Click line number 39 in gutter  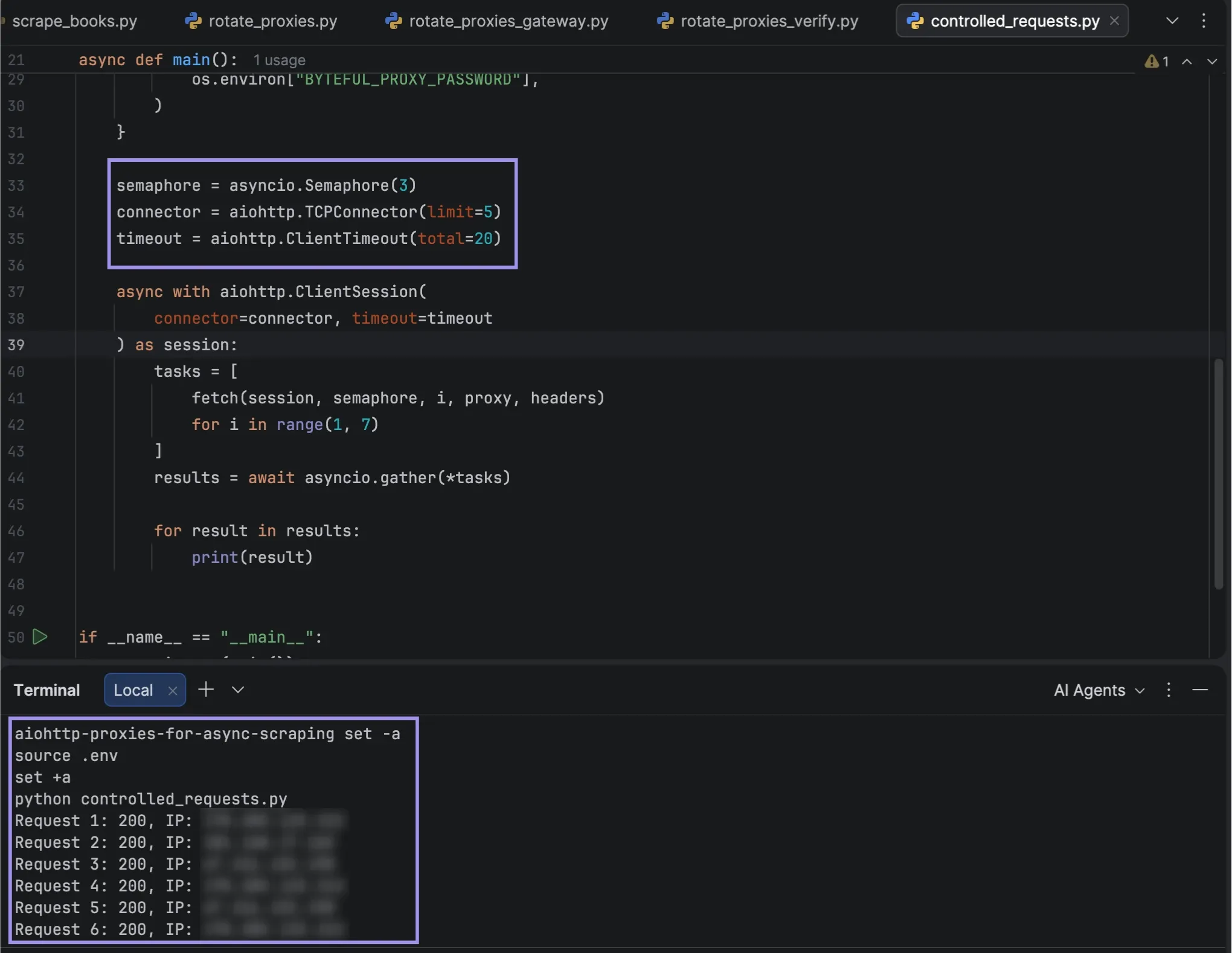point(16,345)
